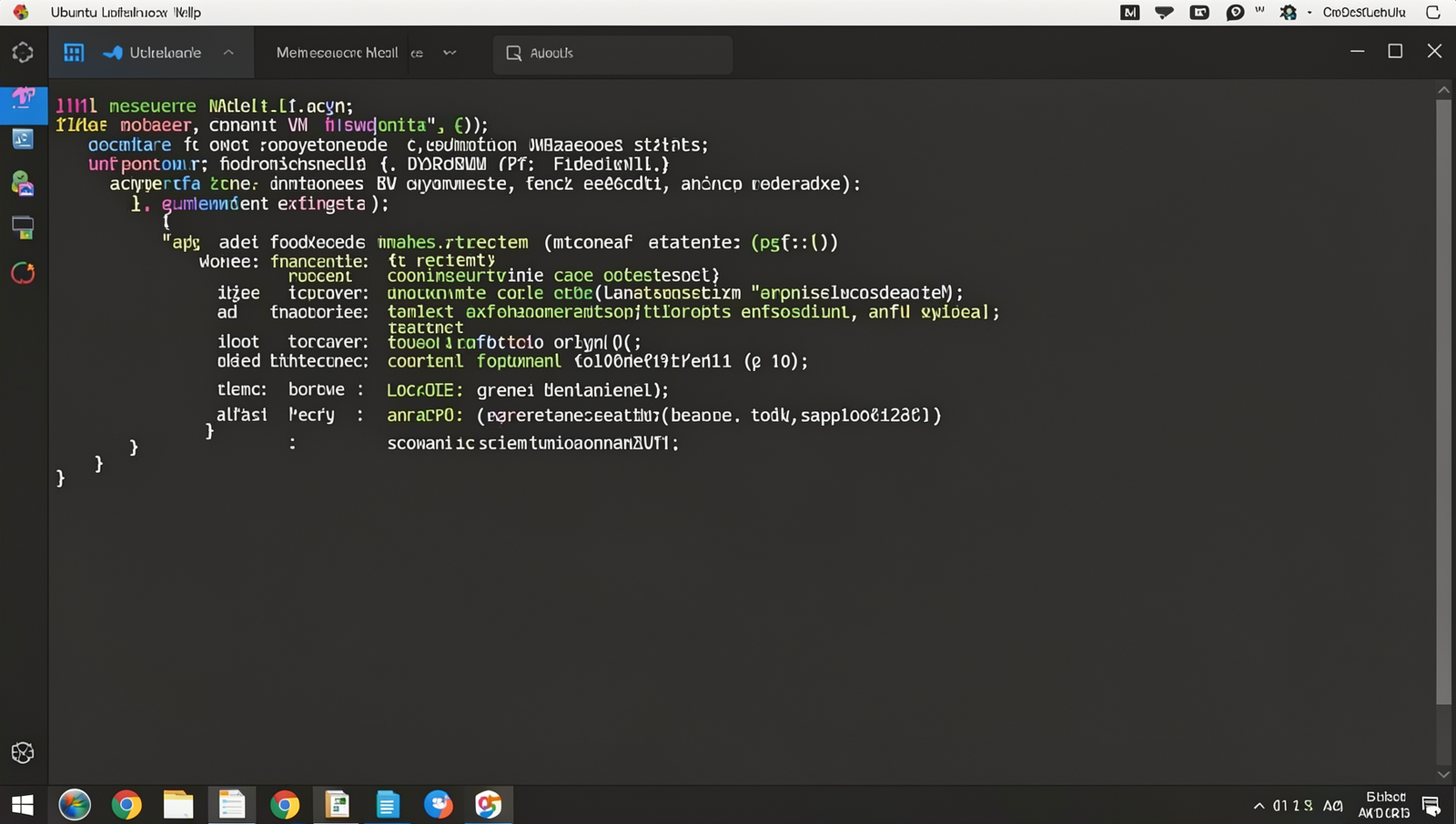Open the notification center icon in the system tray
1456x824 pixels.
coord(1431,806)
